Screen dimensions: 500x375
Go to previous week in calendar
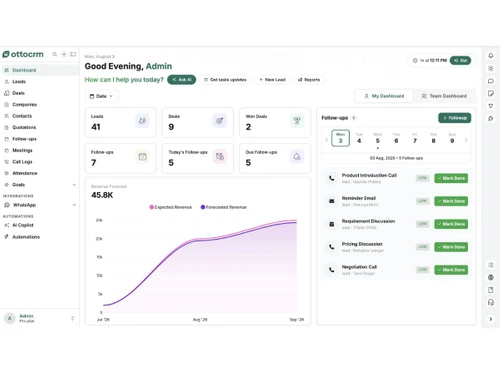coord(327,140)
